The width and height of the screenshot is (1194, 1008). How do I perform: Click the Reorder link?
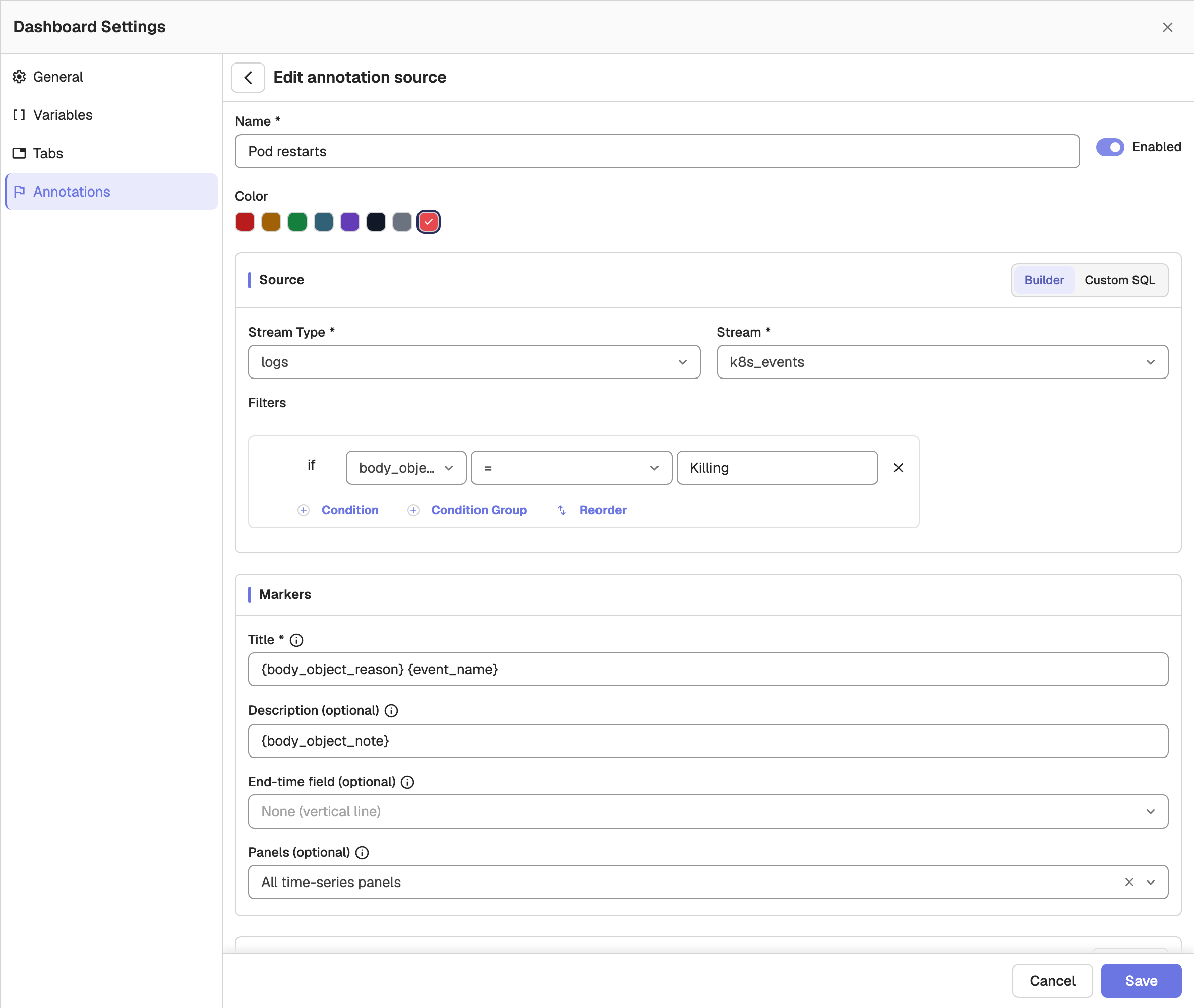(603, 510)
